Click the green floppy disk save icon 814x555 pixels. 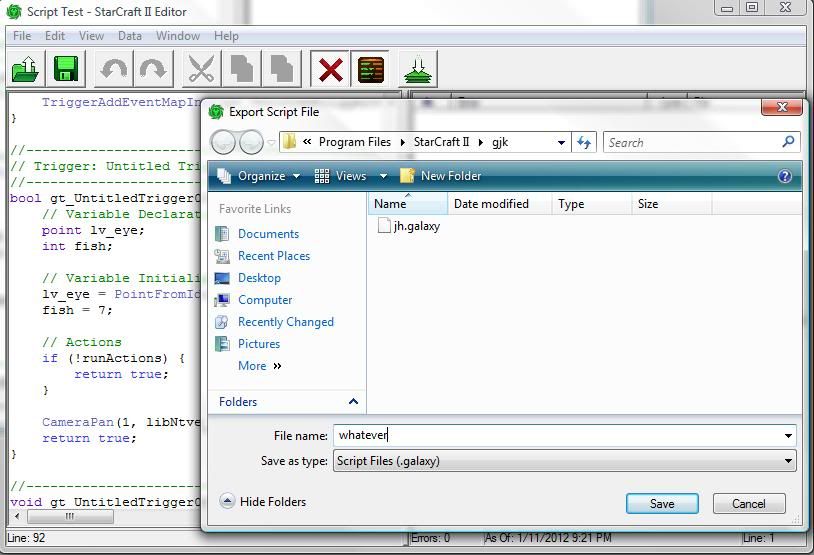pos(66,69)
